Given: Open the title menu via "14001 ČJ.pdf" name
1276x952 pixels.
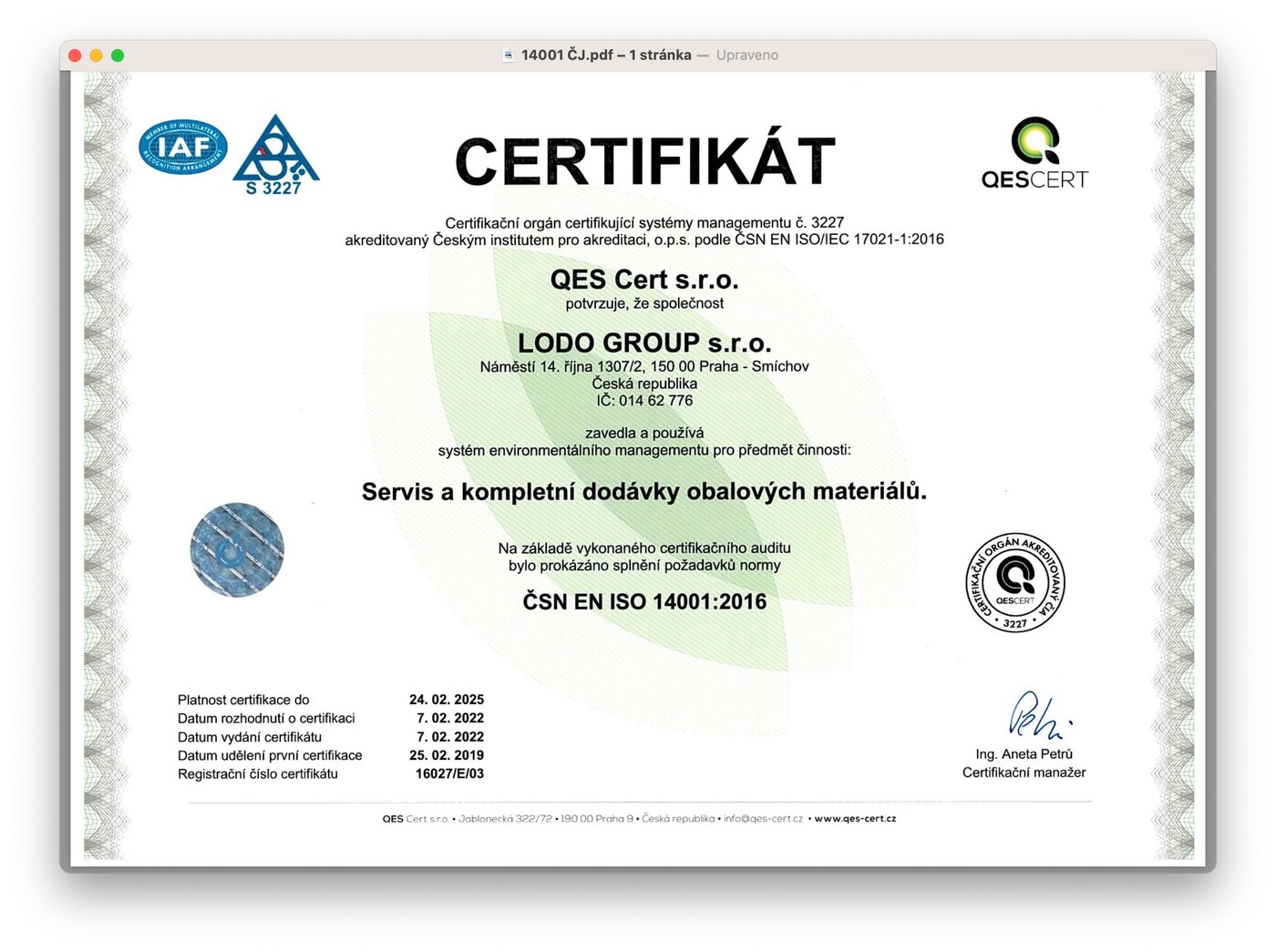Looking at the screenshot, I should coord(605,55).
